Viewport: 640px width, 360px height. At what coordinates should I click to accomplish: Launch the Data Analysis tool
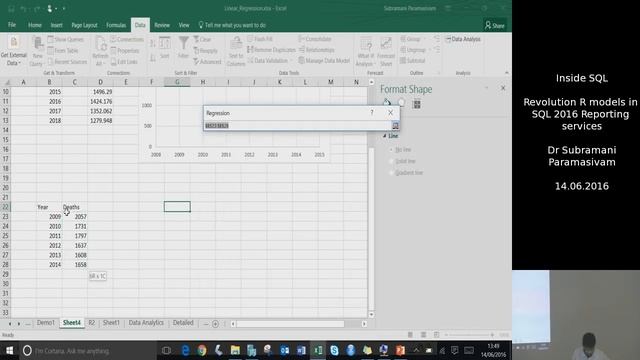(463, 39)
